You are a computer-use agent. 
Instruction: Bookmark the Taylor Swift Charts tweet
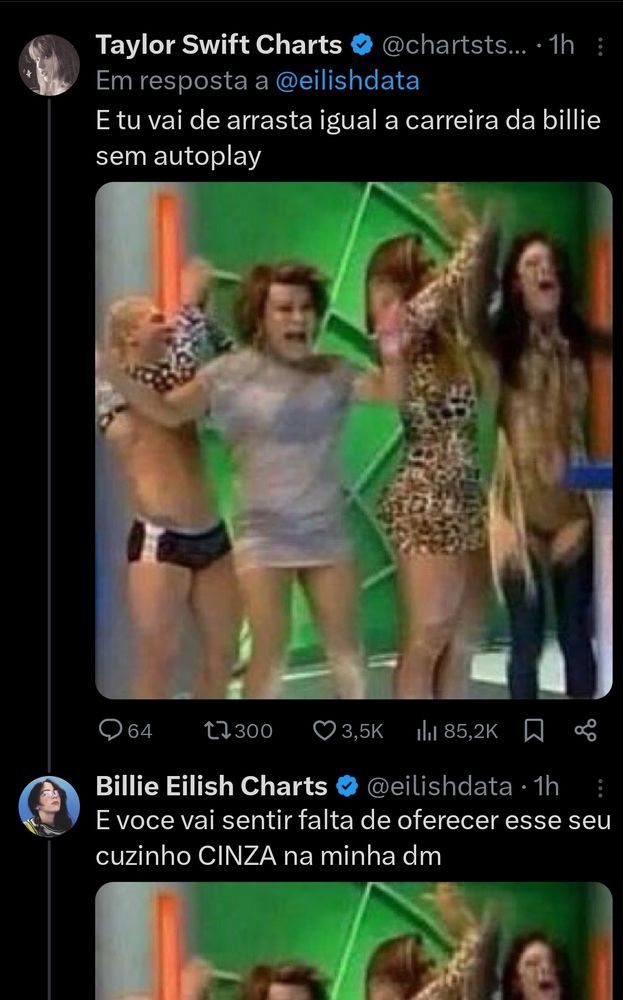(x=534, y=730)
